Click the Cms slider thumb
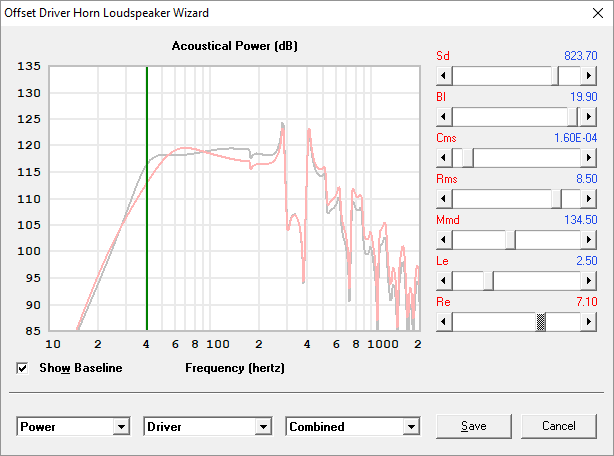 [468, 158]
